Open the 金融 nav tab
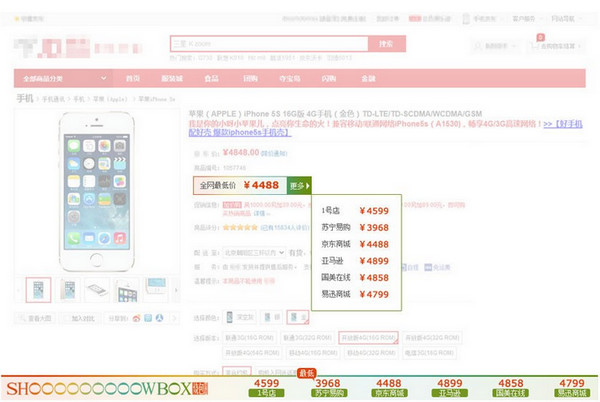The height and width of the screenshot is (402, 600). [368, 78]
